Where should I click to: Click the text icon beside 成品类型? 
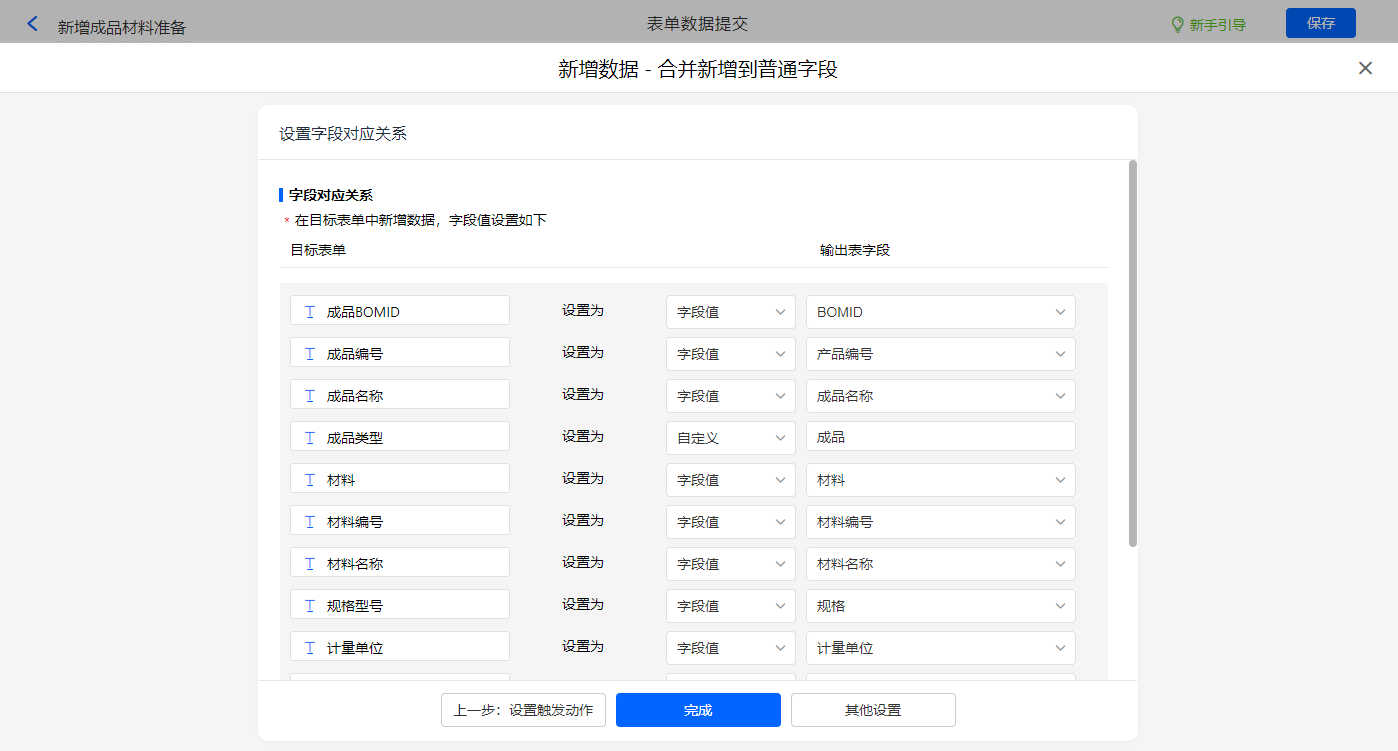pos(310,438)
